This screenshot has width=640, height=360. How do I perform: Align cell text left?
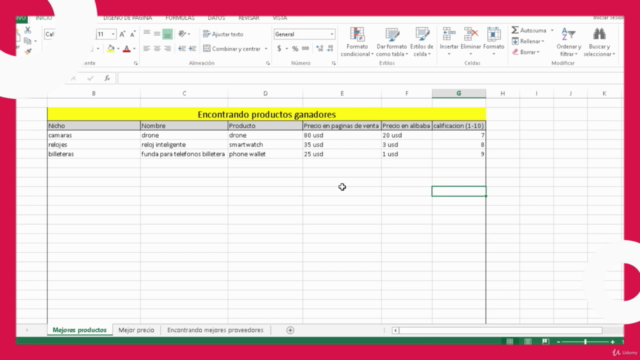pos(147,49)
